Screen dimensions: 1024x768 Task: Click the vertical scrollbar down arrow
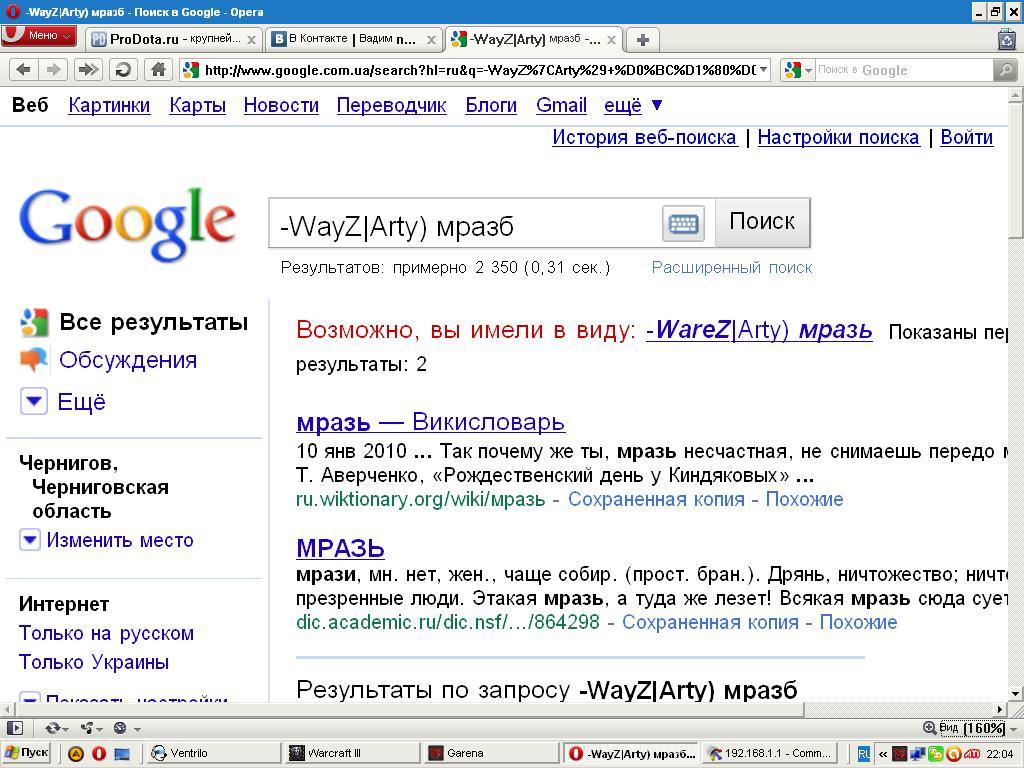click(x=1016, y=694)
